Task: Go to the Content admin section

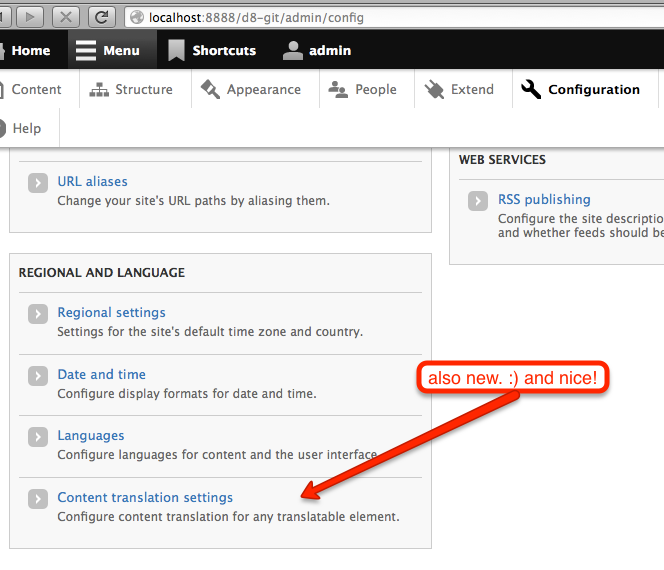Action: [x=36, y=89]
